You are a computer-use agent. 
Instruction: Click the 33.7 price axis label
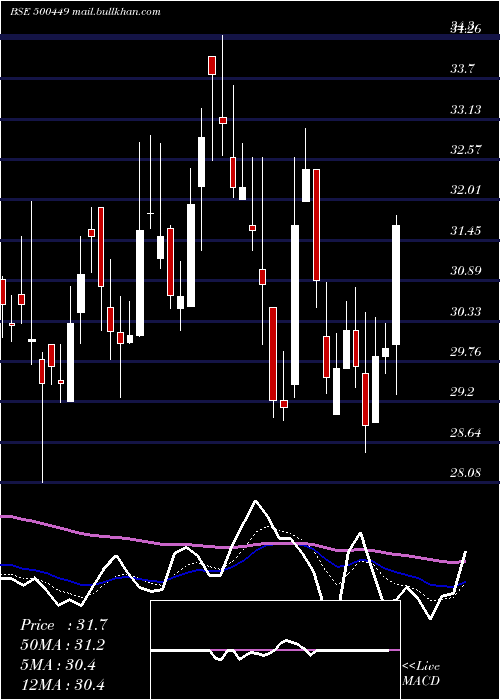(x=462, y=69)
